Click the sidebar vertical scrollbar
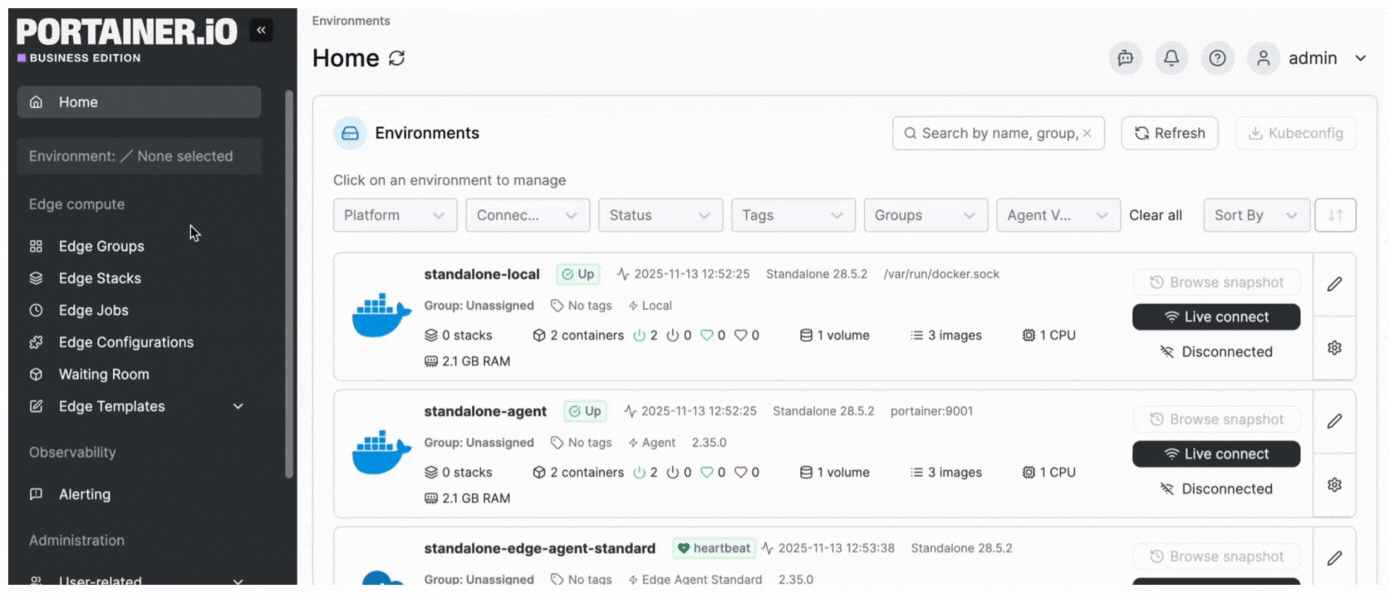The image size is (1389, 593). tap(289, 280)
